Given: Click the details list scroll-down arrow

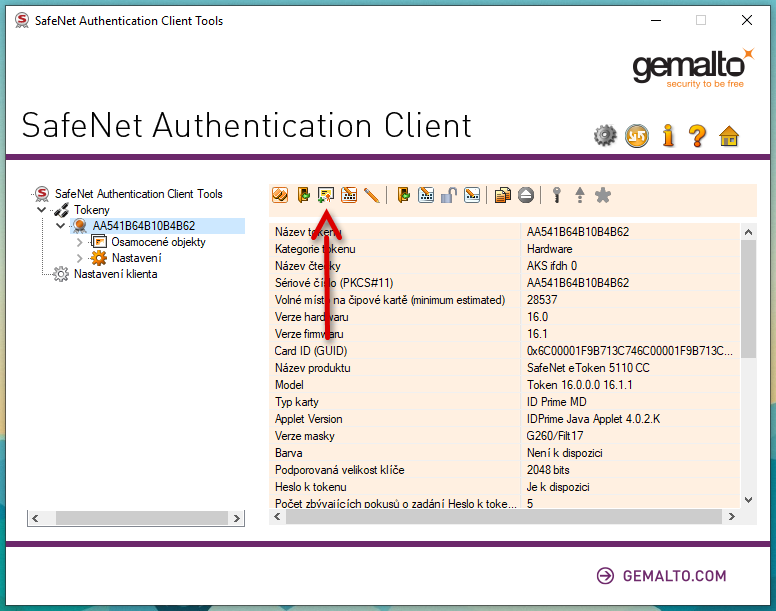Looking at the screenshot, I should 748,500.
